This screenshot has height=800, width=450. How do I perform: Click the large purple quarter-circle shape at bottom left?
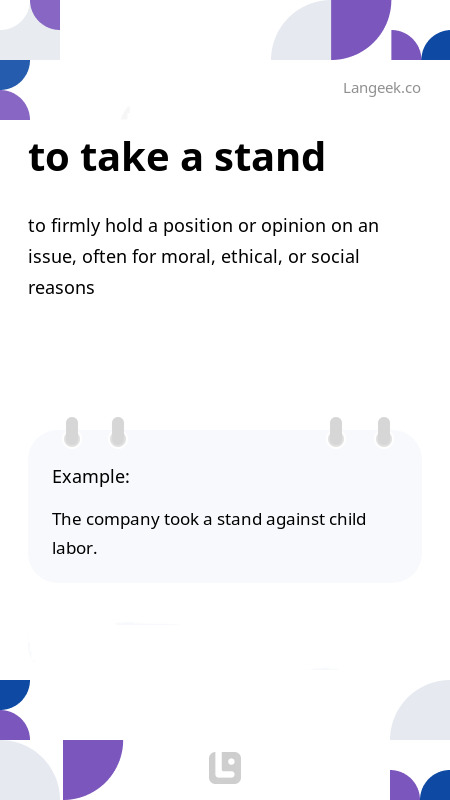click(90, 767)
